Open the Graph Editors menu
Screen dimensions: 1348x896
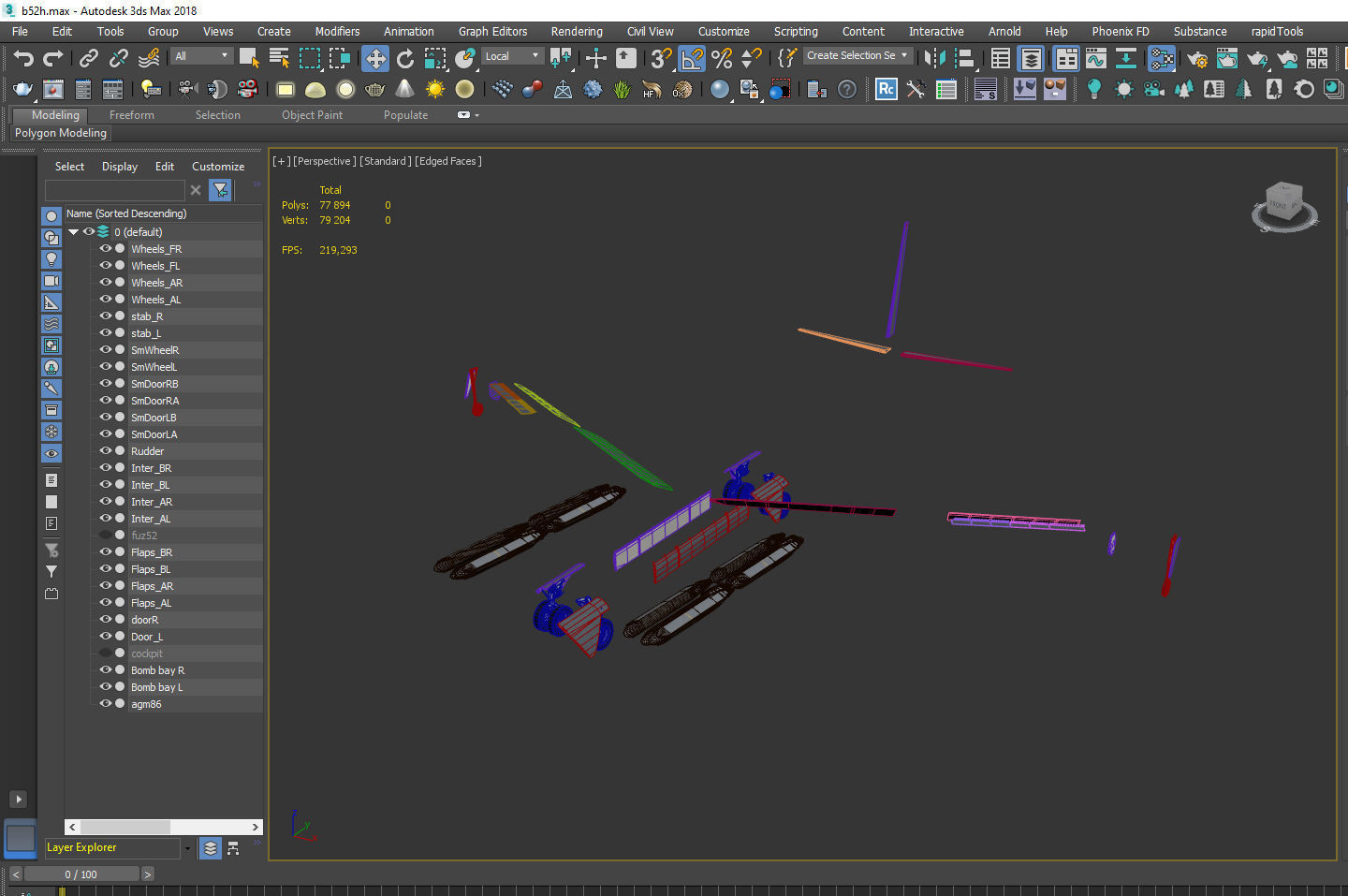(x=493, y=32)
